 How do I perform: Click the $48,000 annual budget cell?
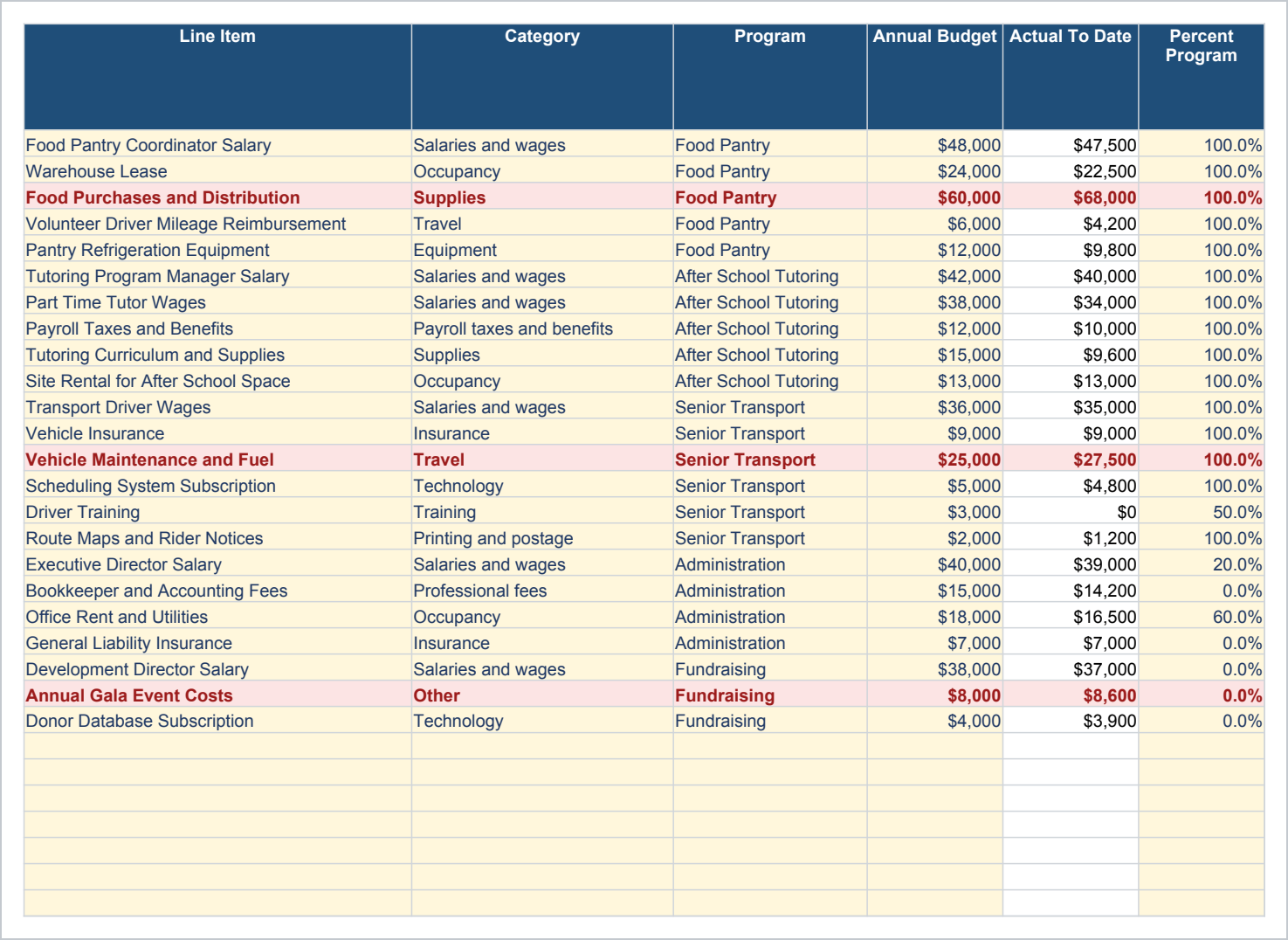pos(934,145)
